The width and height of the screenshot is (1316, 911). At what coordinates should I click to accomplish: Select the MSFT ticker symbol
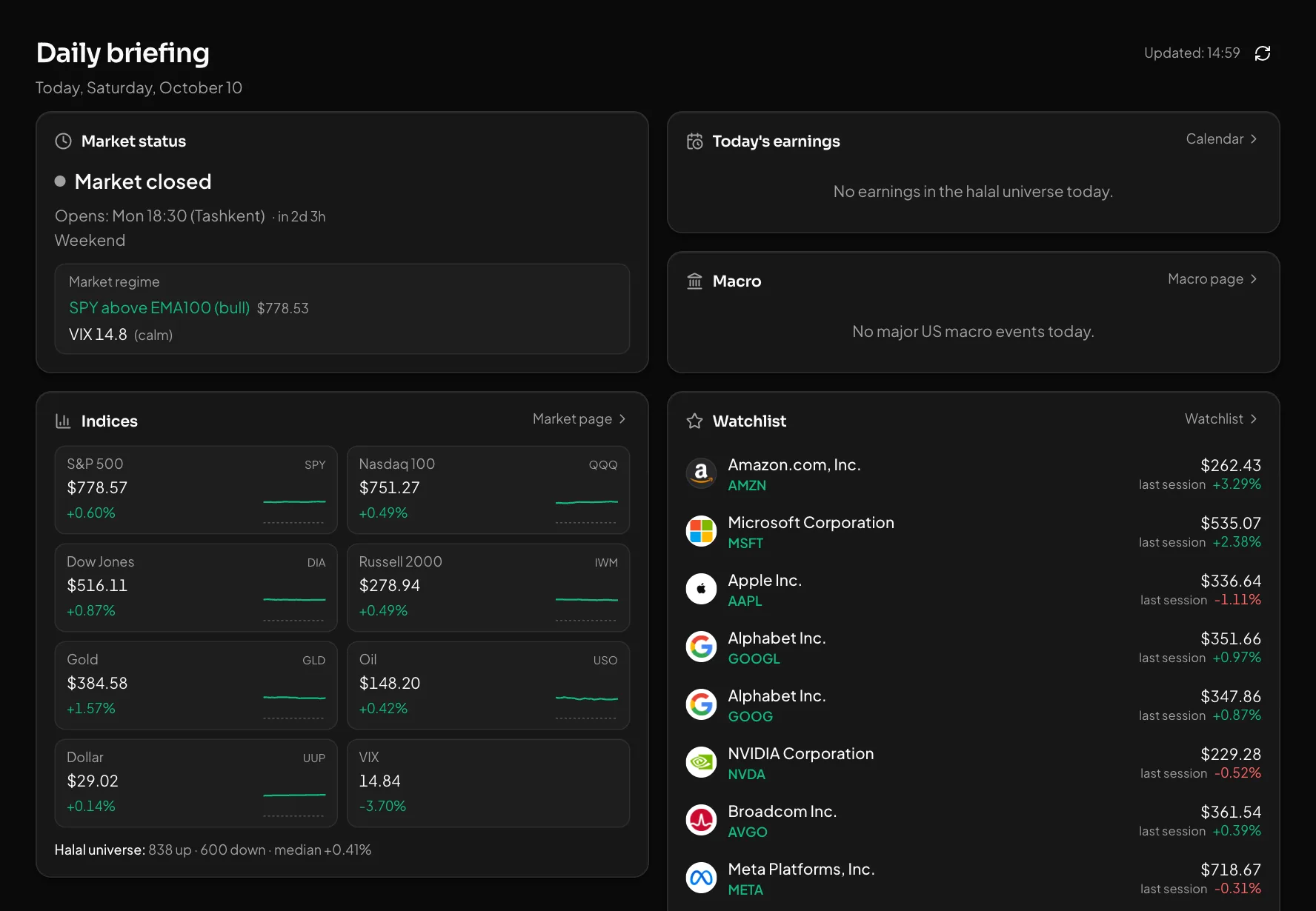745,543
